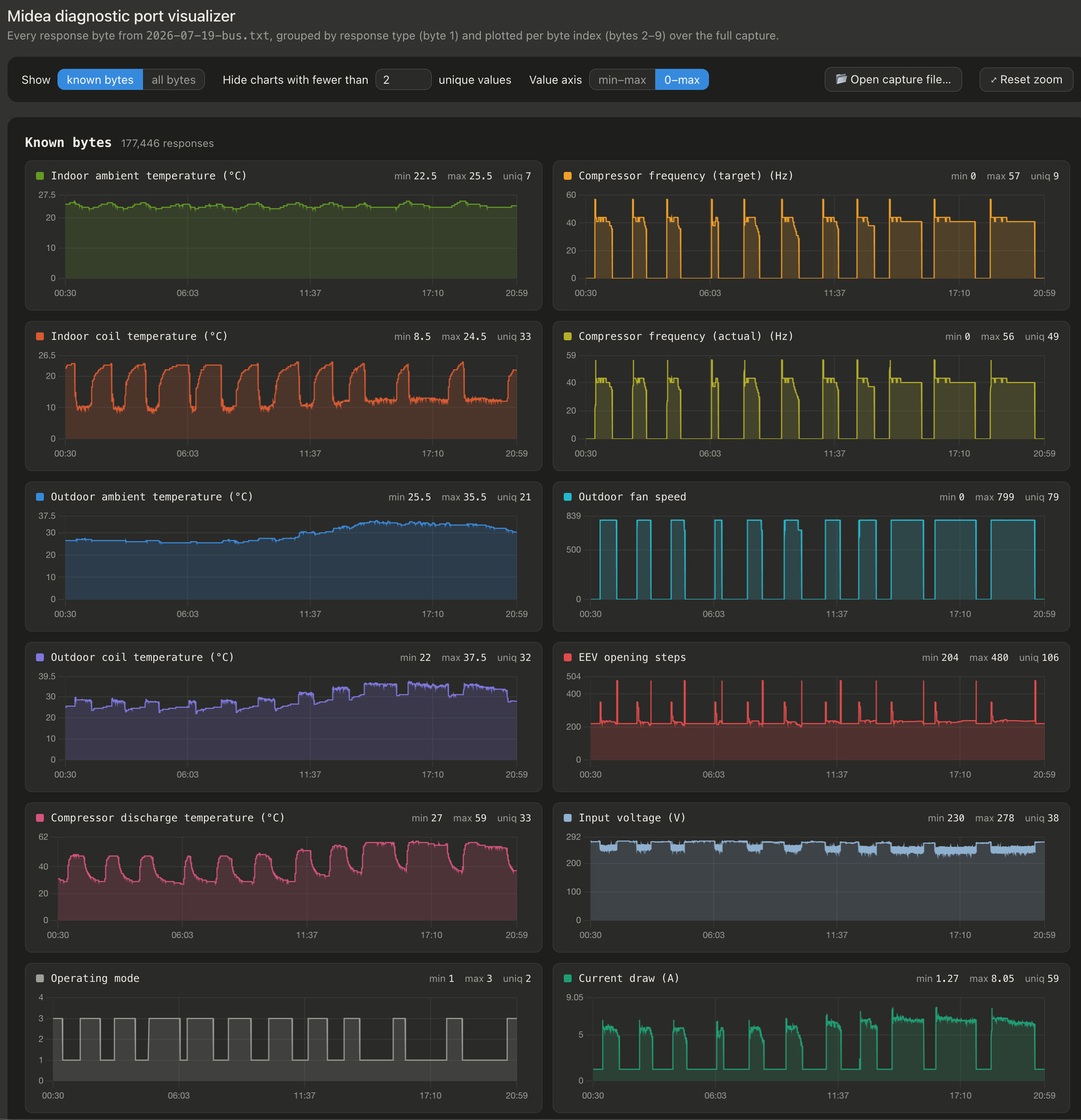Click the 'Compressor discharge temperature (°C)' title

[x=168, y=818]
